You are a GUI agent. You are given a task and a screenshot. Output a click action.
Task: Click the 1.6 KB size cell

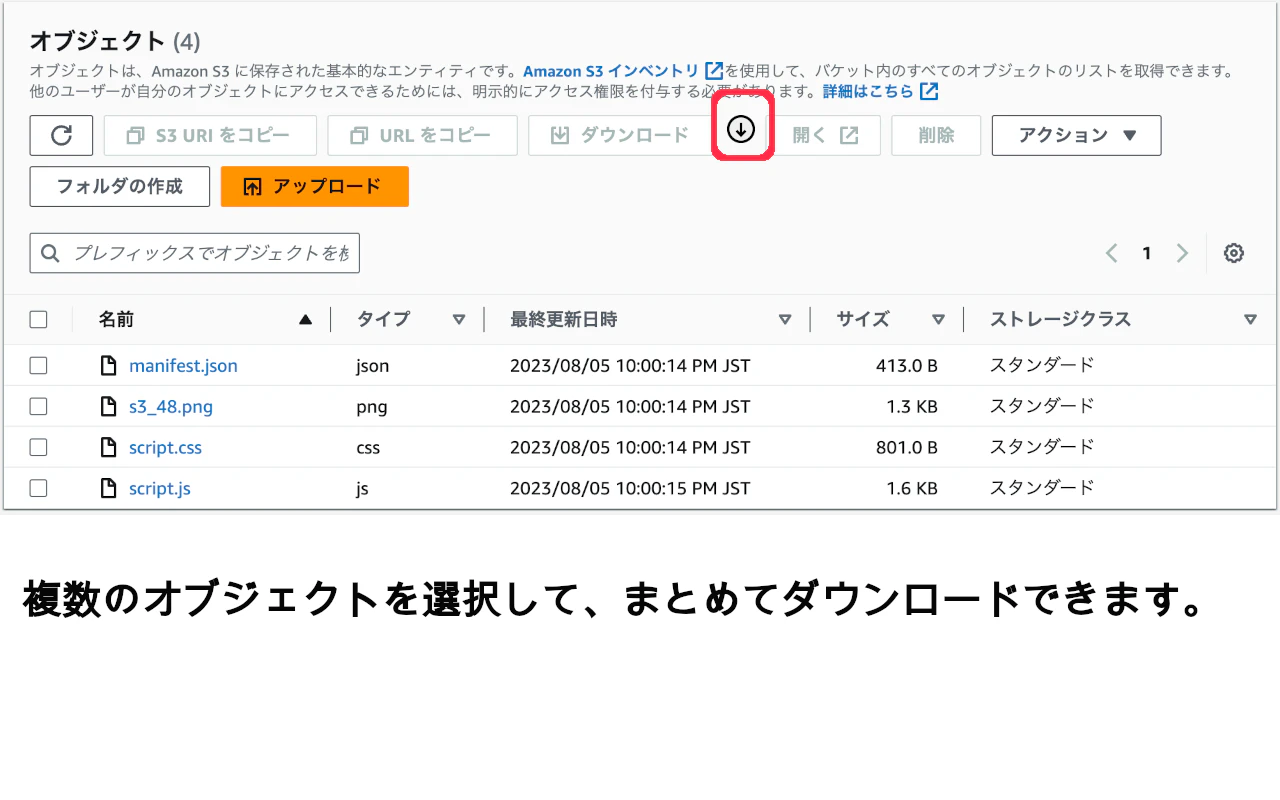[x=912, y=488]
